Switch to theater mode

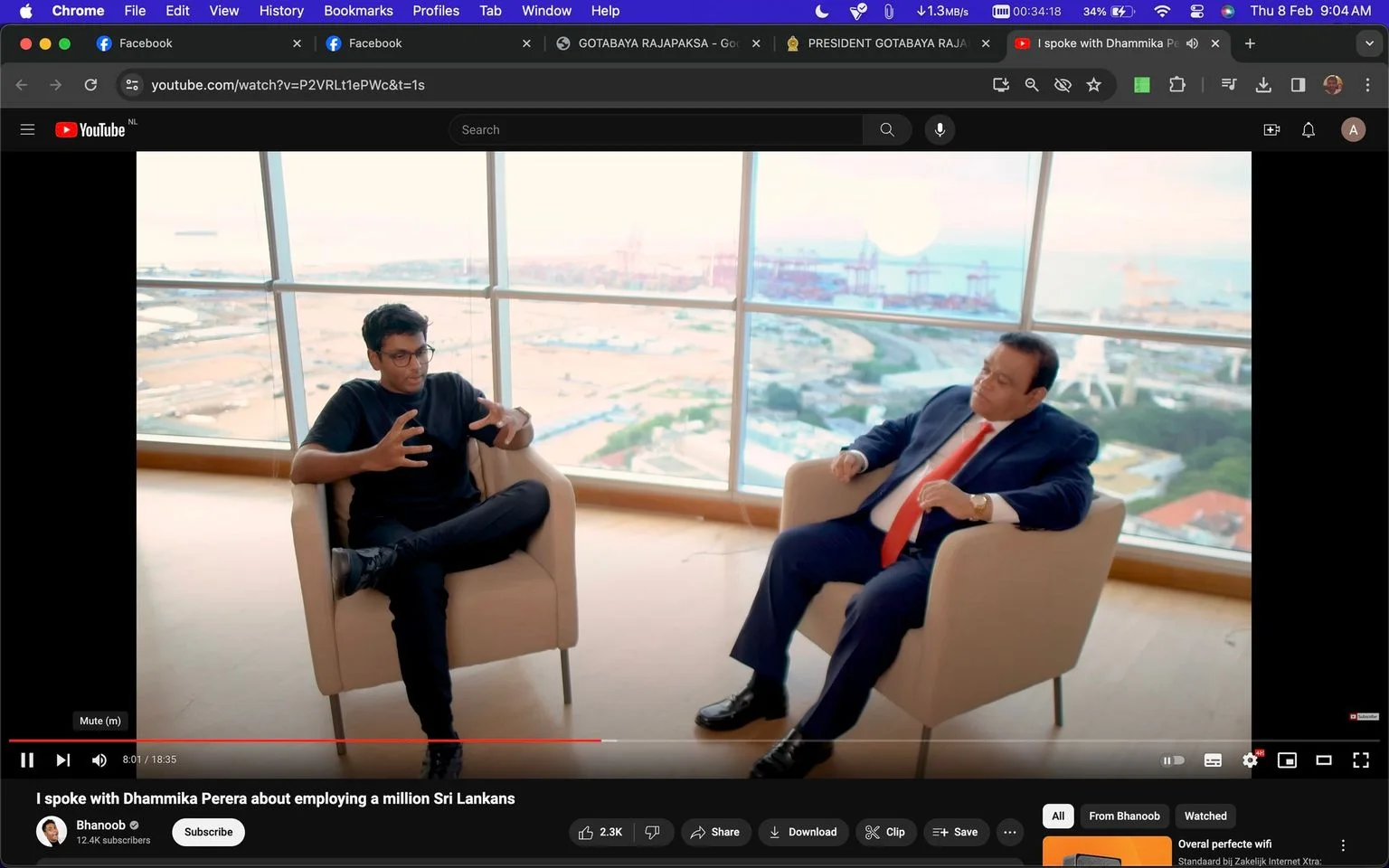(1324, 760)
